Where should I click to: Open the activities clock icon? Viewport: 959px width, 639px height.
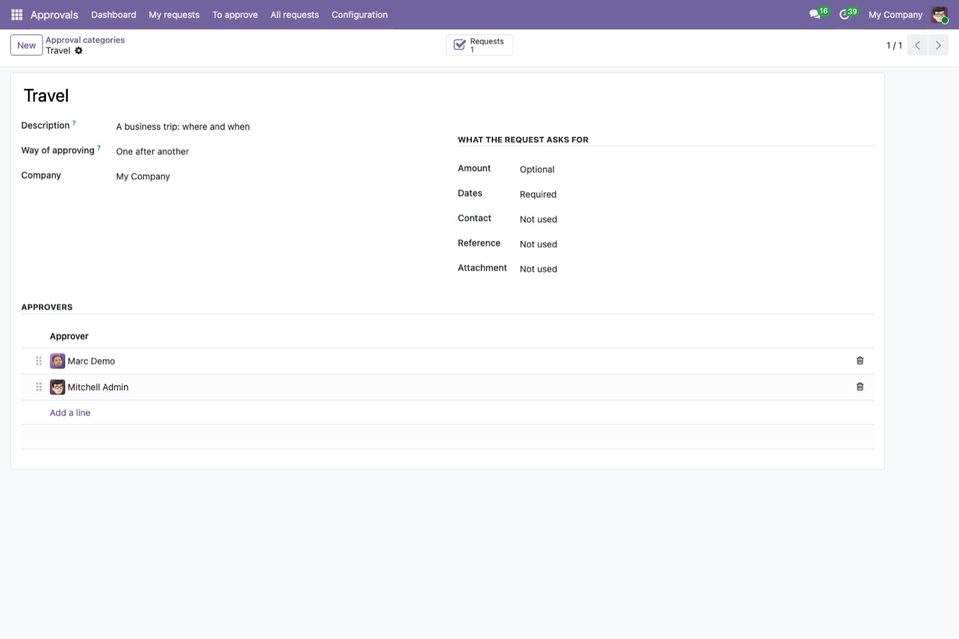[844, 14]
